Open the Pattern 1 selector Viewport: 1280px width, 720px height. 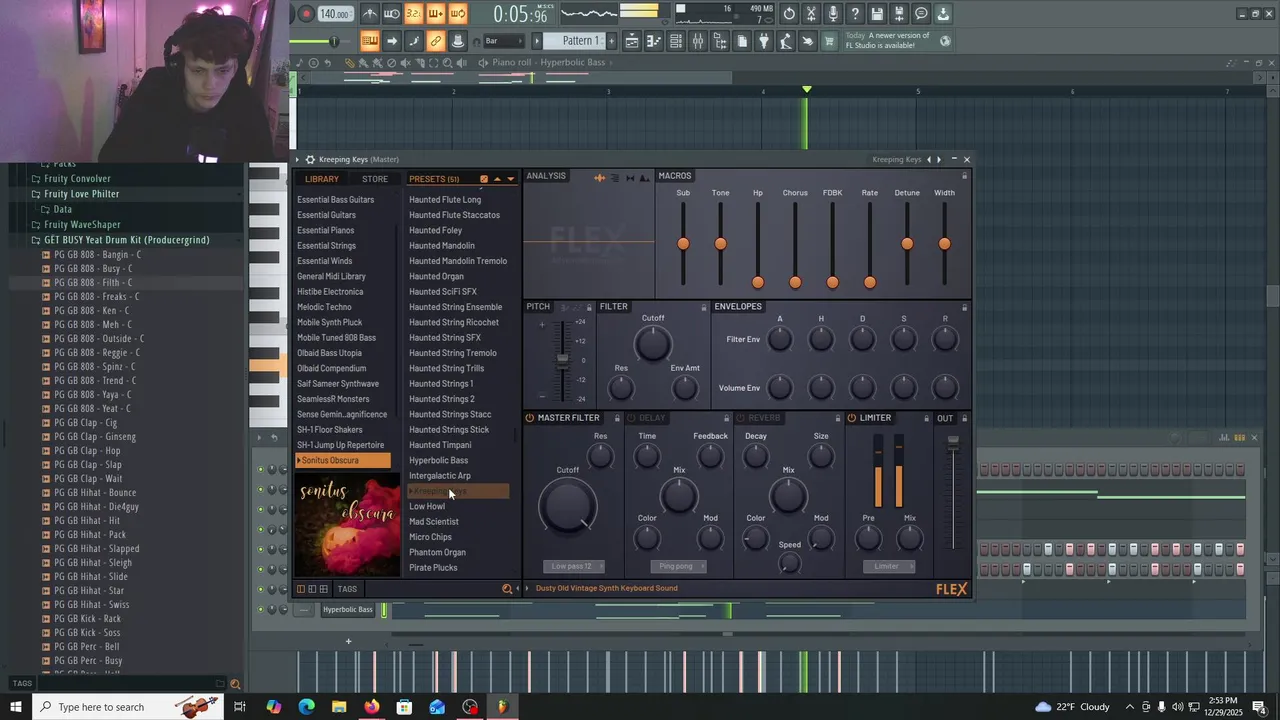point(573,41)
